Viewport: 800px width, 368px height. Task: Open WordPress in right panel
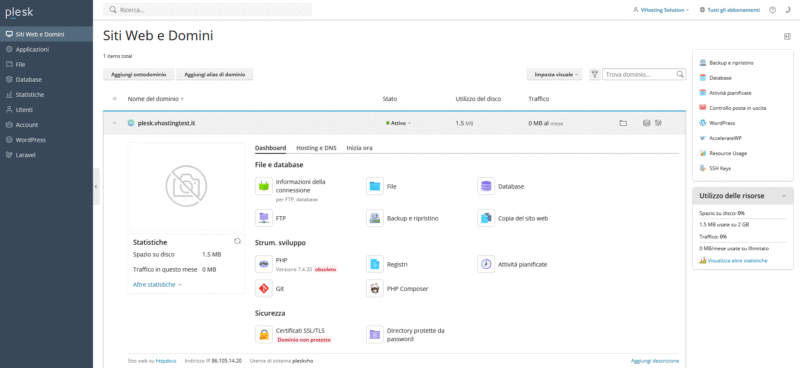tap(722, 123)
